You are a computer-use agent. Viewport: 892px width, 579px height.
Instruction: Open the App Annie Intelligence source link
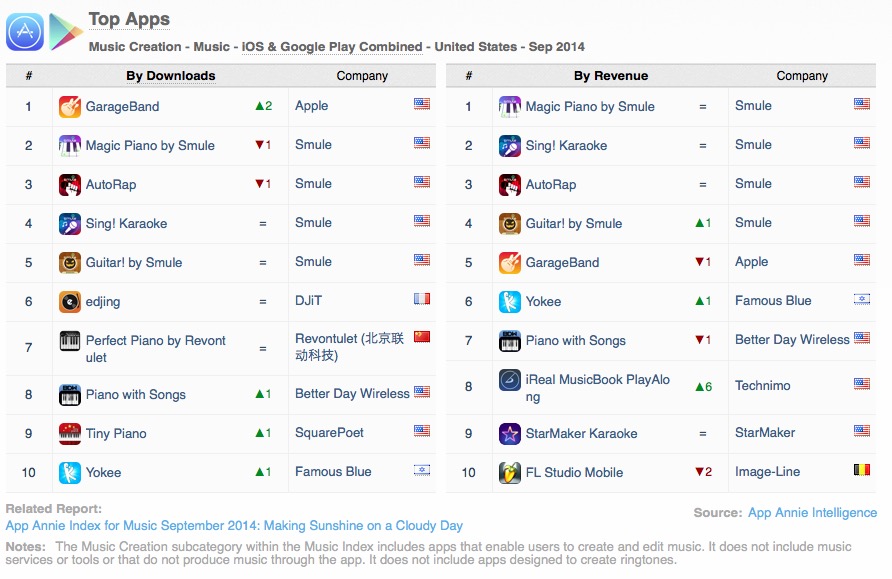(812, 512)
